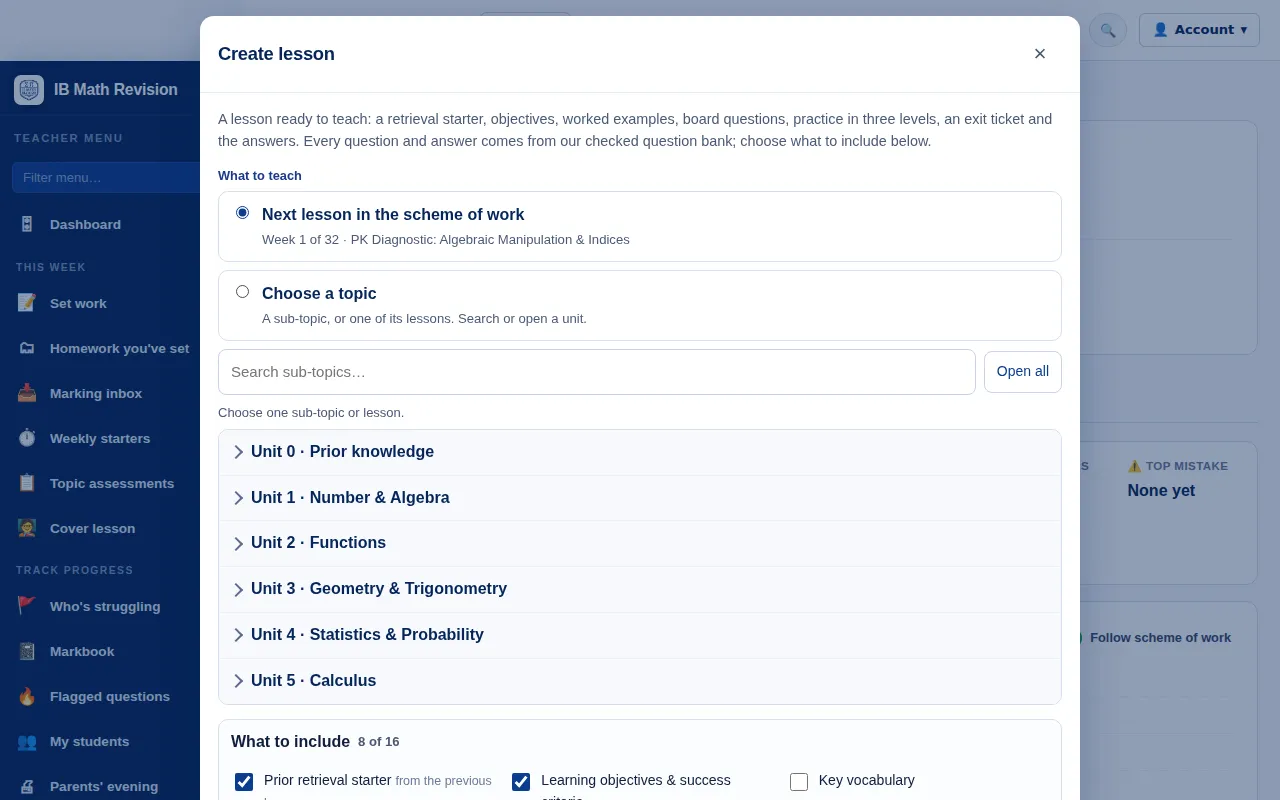Click the "None yet" top mistake value
The image size is (1280, 800).
[x=1161, y=490]
